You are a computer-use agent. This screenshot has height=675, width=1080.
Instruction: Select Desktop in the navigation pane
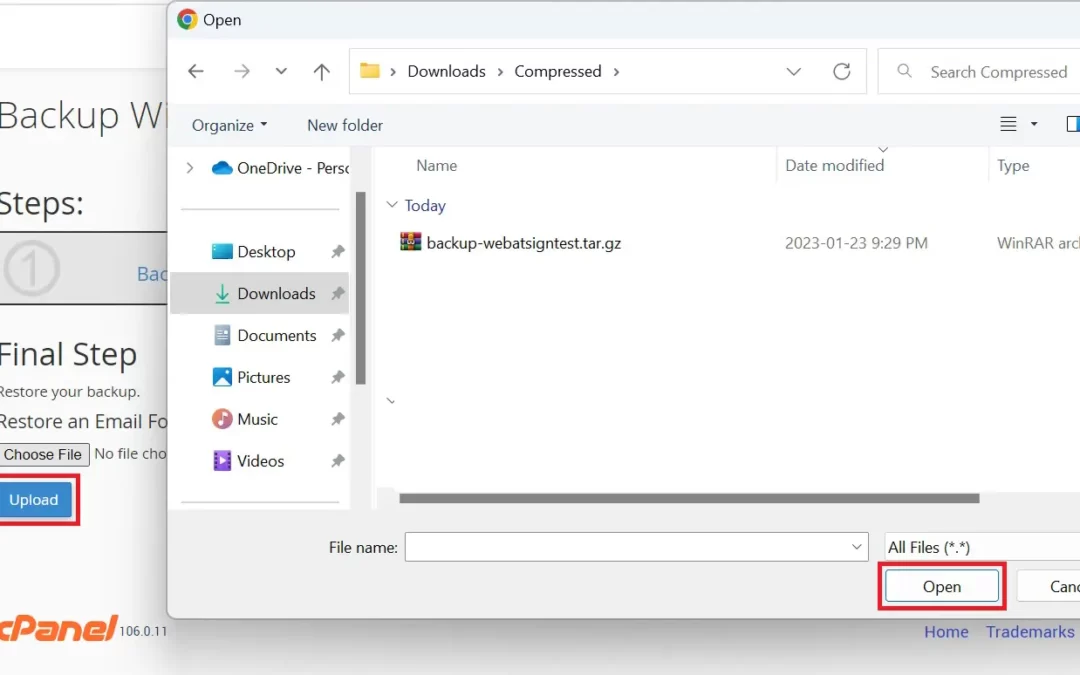tap(266, 252)
